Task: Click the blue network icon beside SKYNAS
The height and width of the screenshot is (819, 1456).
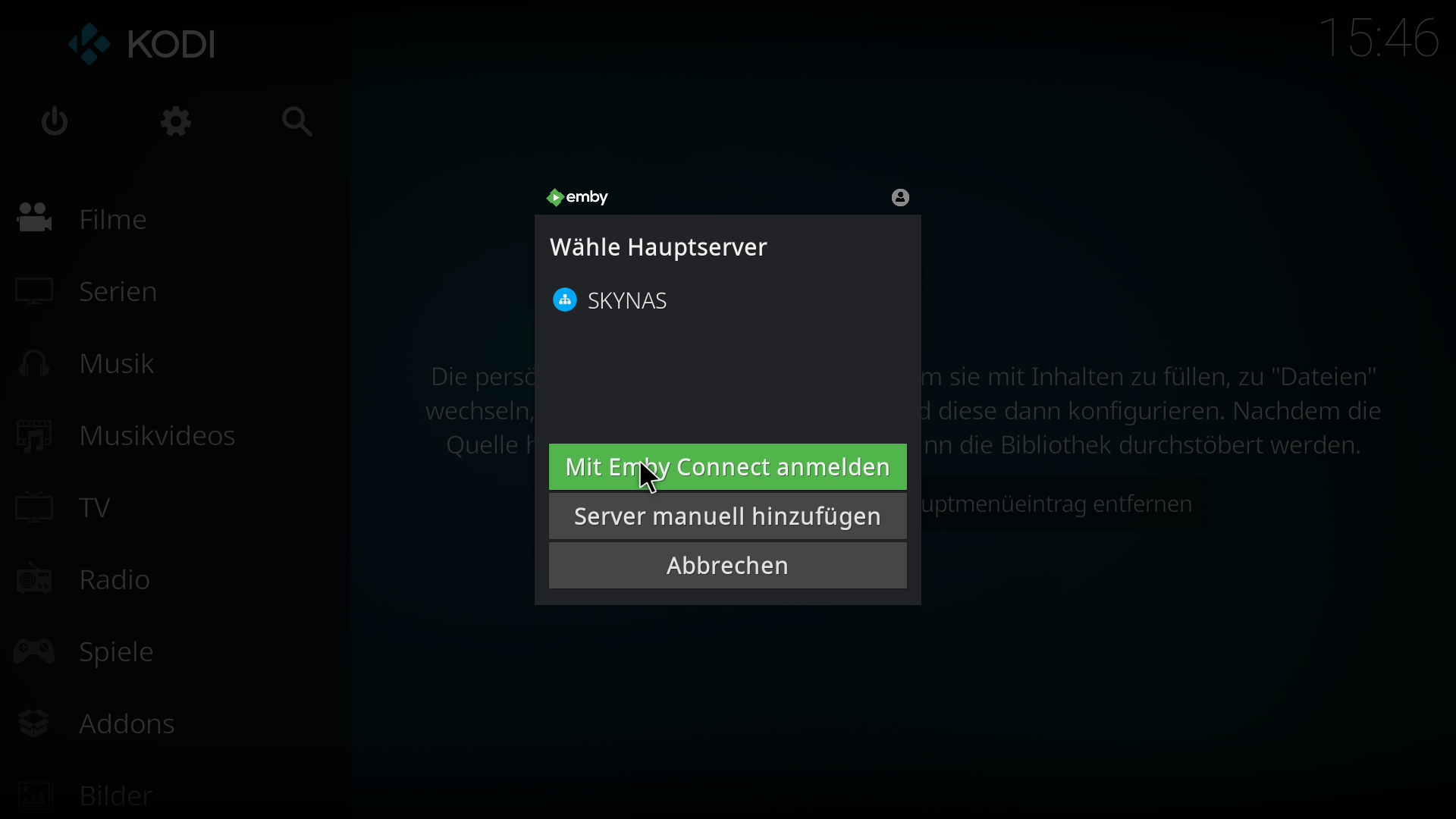Action: click(x=565, y=300)
